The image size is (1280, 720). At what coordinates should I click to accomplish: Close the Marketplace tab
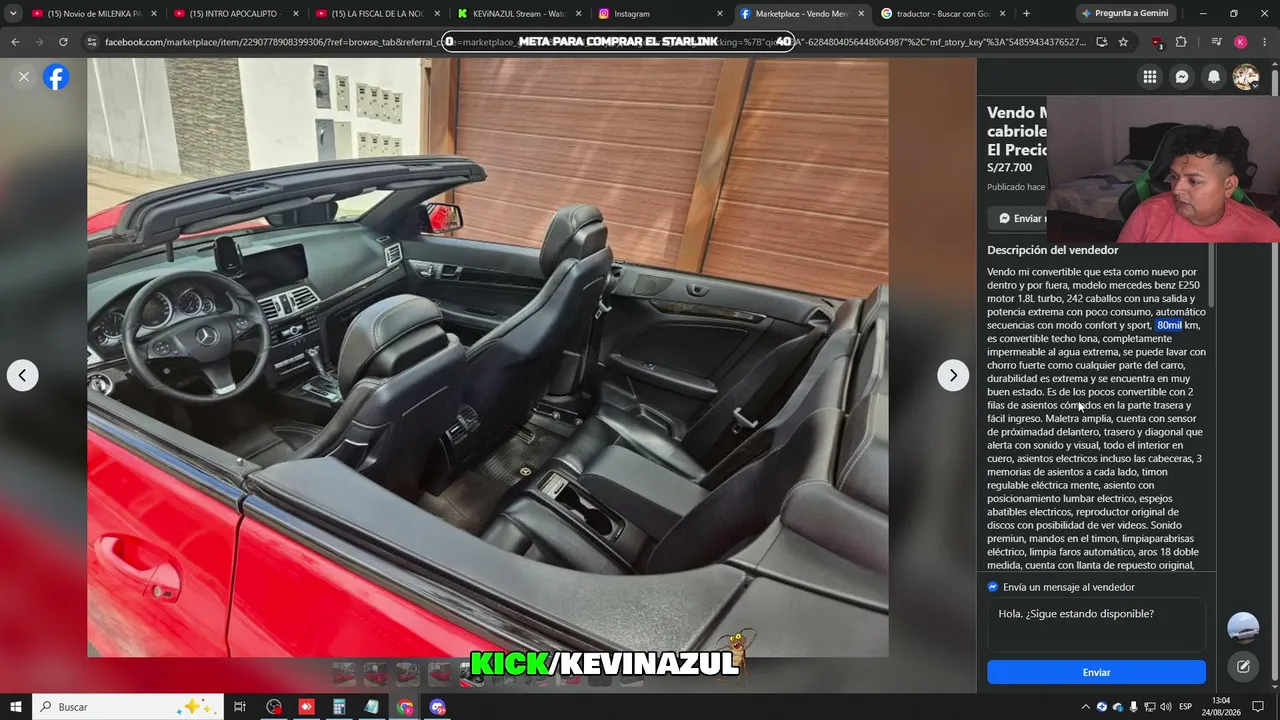click(x=861, y=14)
